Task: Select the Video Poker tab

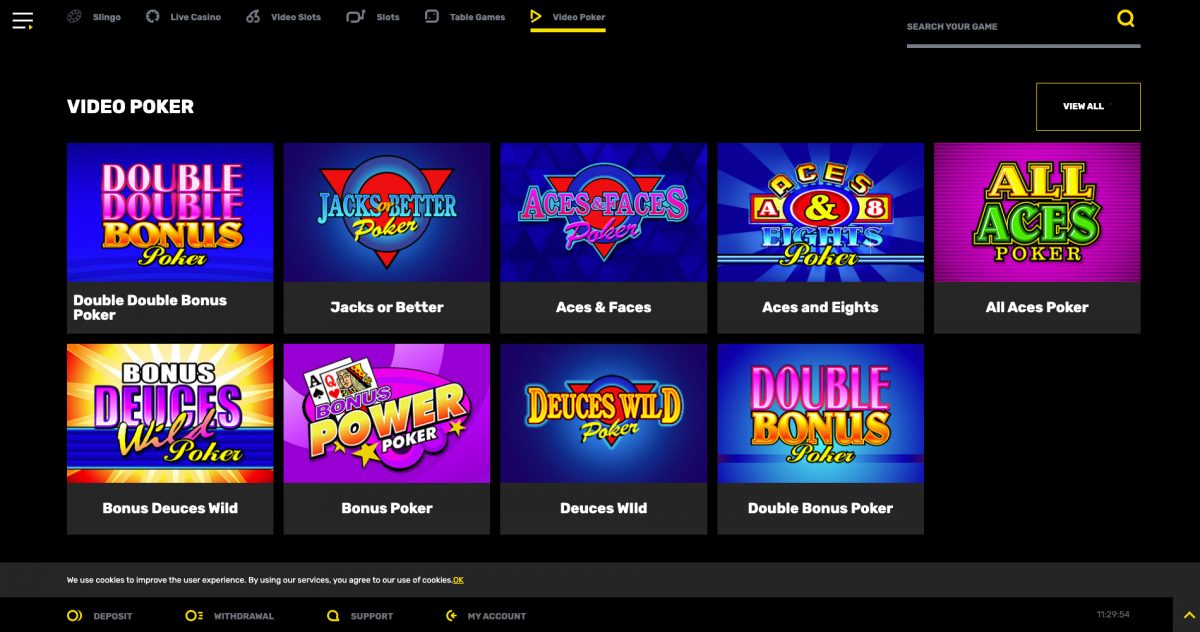Action: [x=579, y=17]
